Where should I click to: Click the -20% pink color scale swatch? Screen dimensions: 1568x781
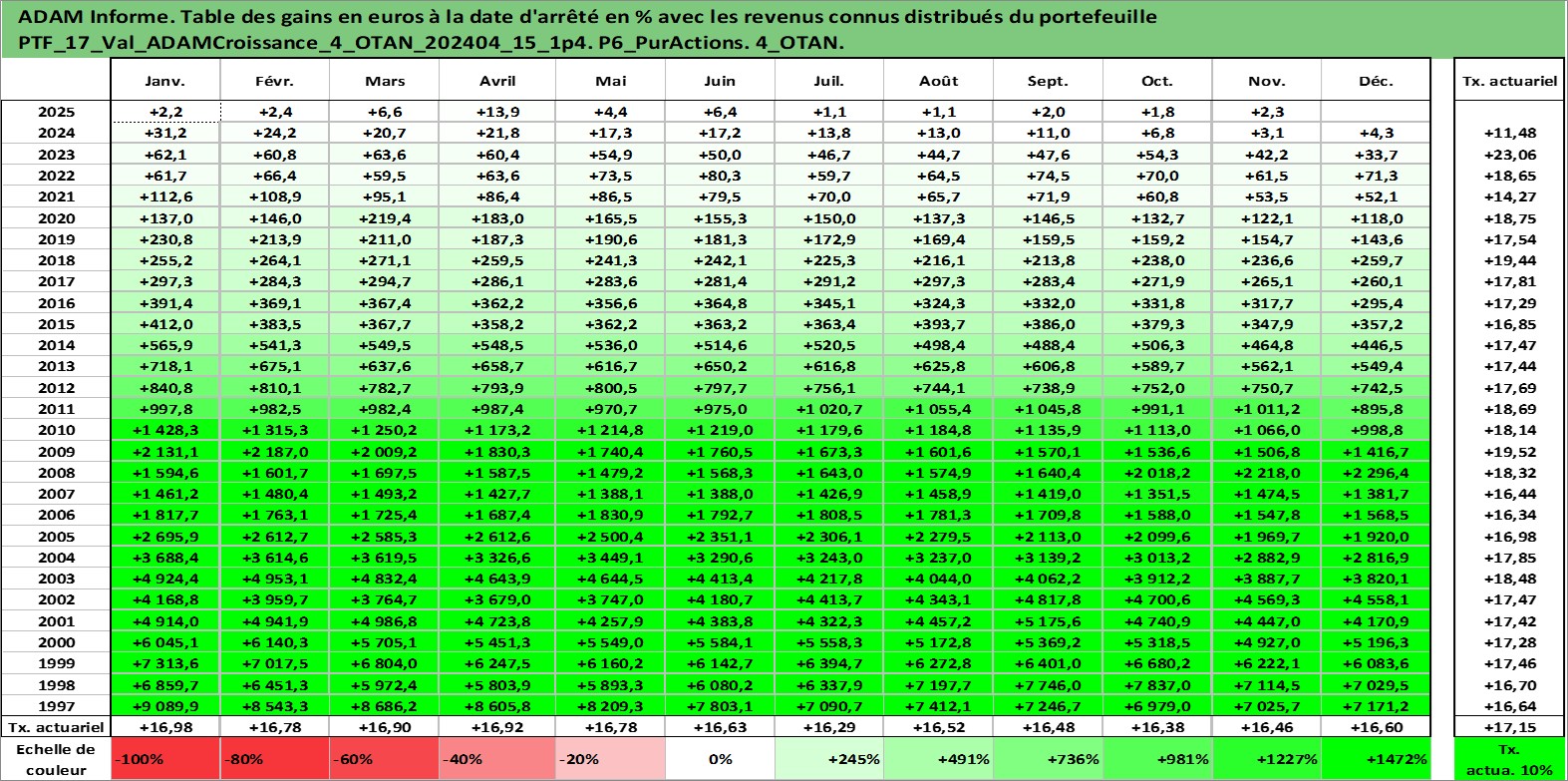click(610, 759)
